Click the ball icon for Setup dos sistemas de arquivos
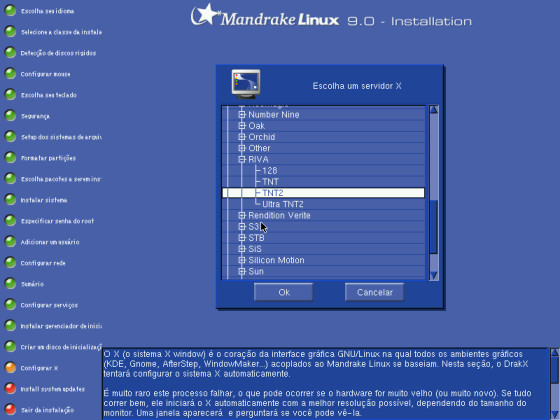This screenshot has height=420, width=560. tap(10, 137)
